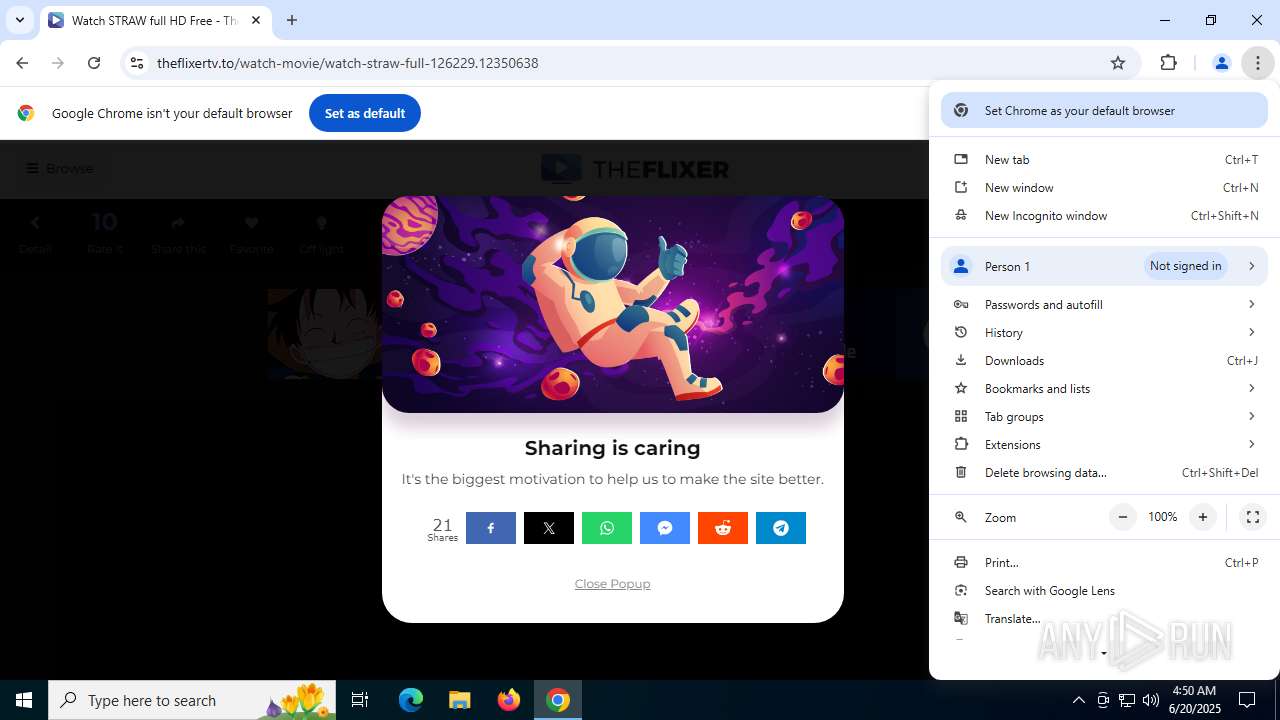Screen dimensions: 1280x720
Task: Share via Messenger button
Action: pos(665,528)
